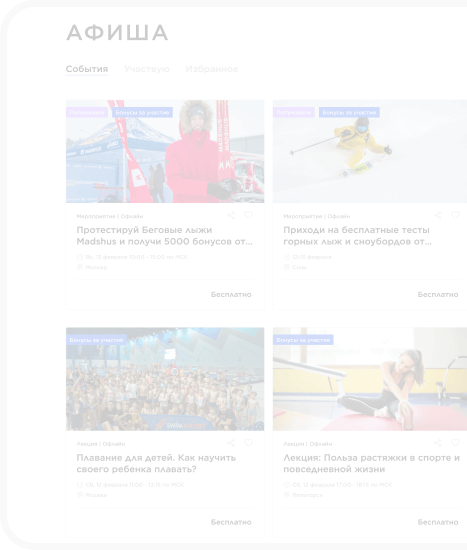
Task: Share the Madshus ski test event
Action: 231,215
